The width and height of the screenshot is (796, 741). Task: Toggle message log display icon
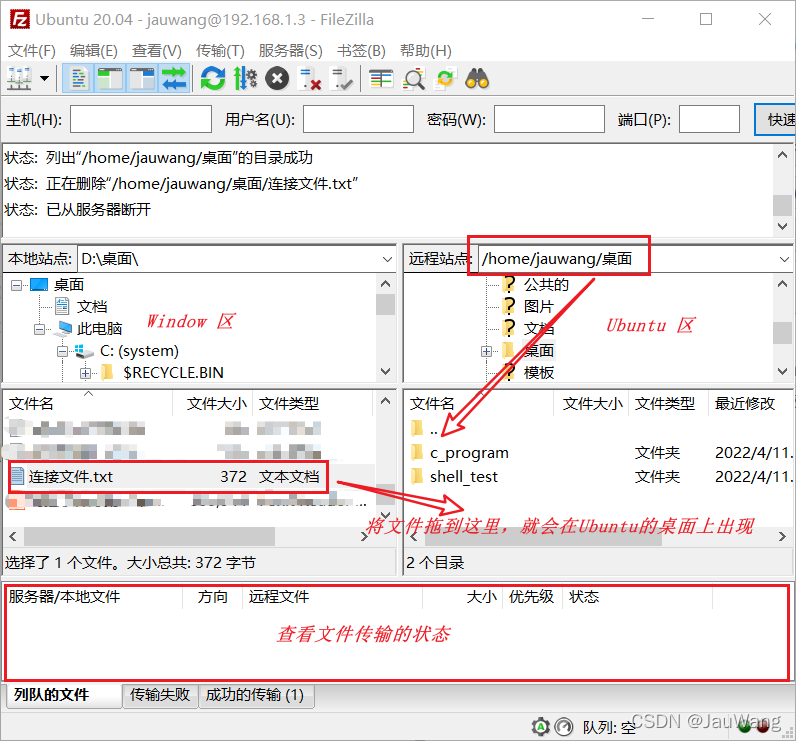(x=78, y=79)
